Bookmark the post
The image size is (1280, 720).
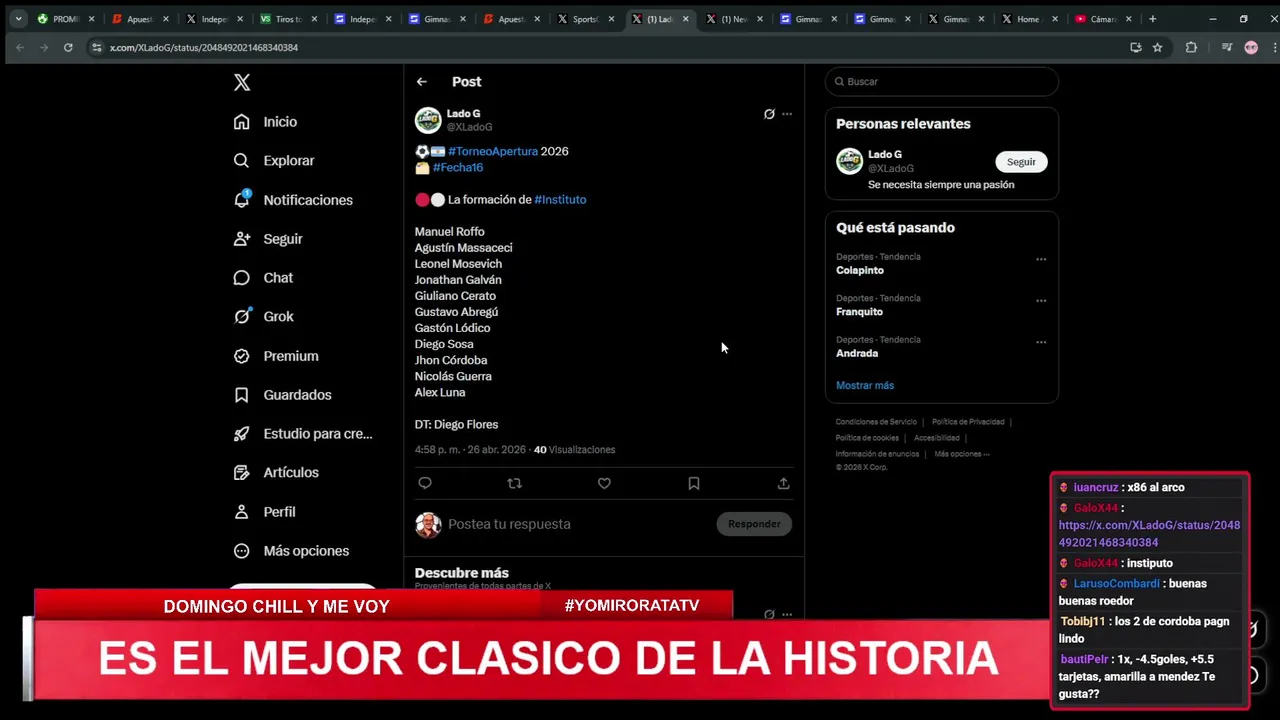[694, 484]
